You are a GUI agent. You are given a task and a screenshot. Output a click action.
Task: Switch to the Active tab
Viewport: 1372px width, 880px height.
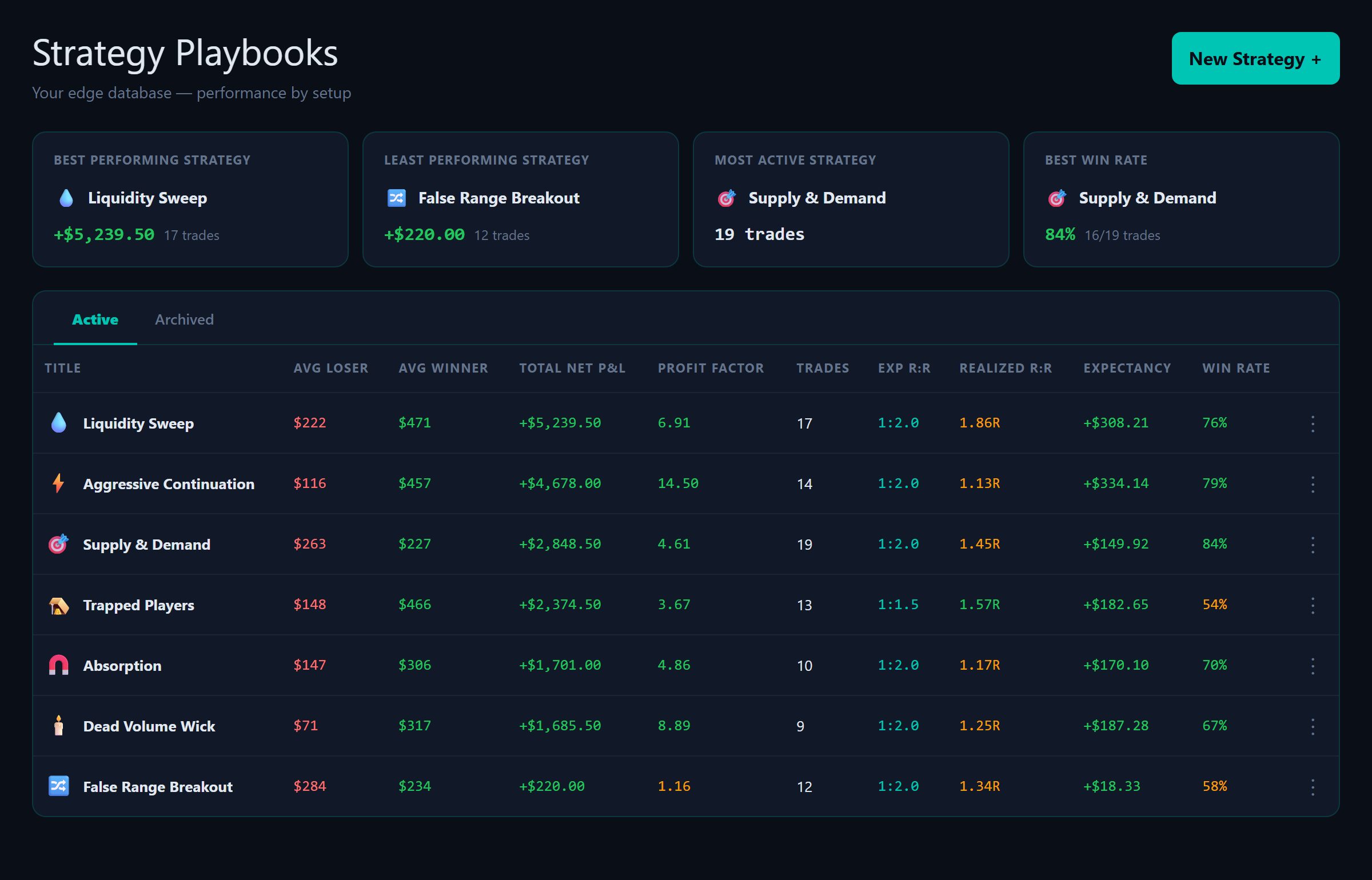click(x=95, y=319)
